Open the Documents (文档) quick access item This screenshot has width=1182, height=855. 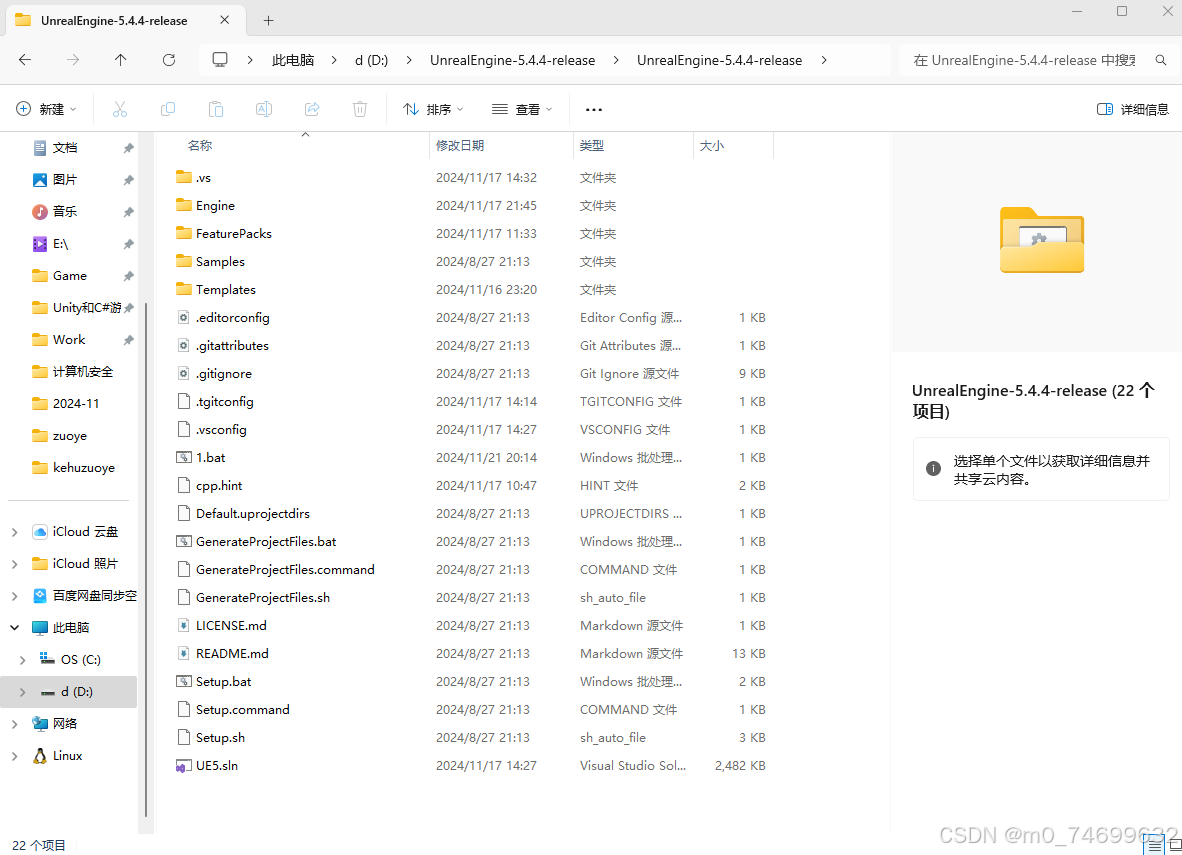point(65,148)
